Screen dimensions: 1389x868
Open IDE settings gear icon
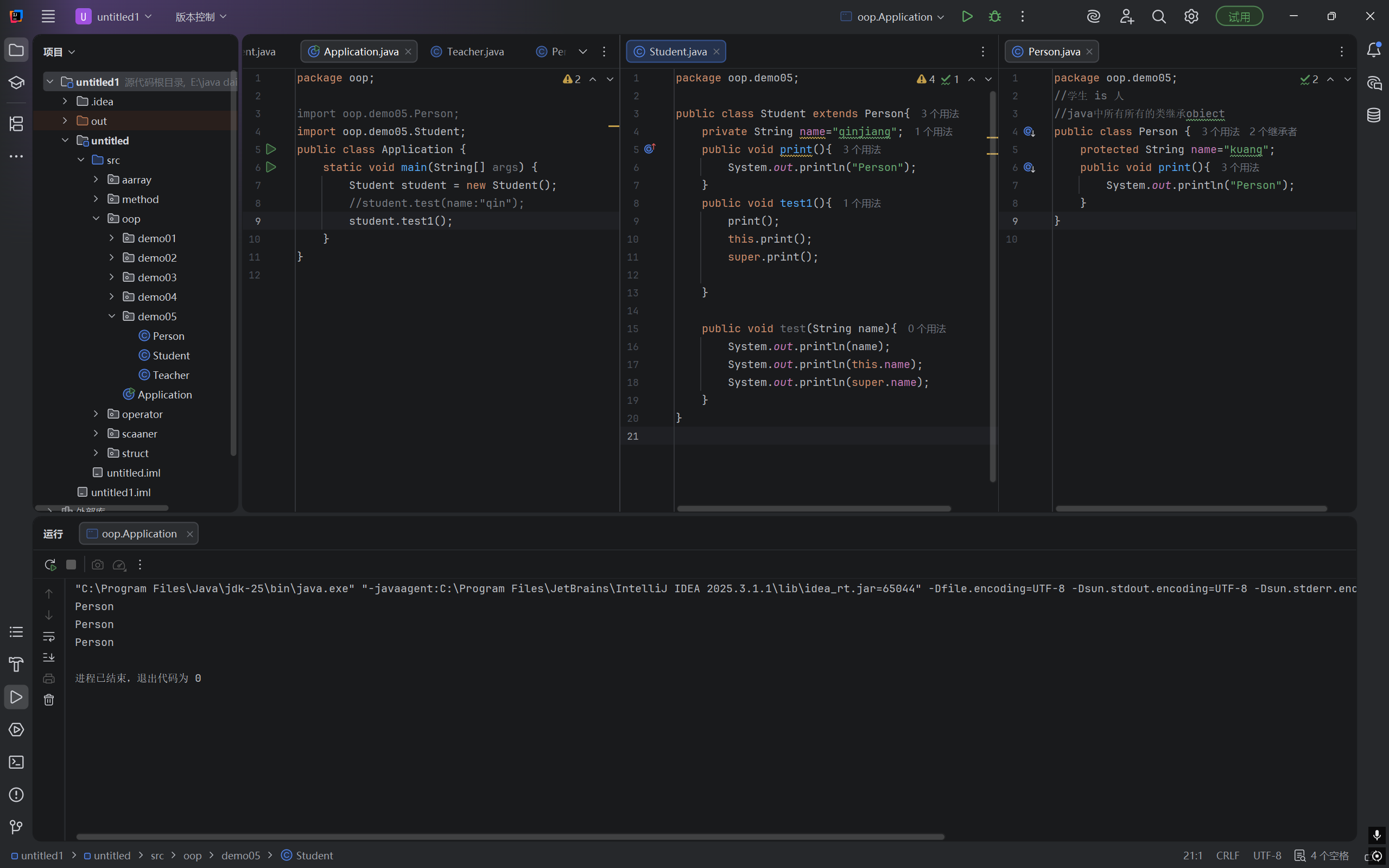click(x=1191, y=17)
